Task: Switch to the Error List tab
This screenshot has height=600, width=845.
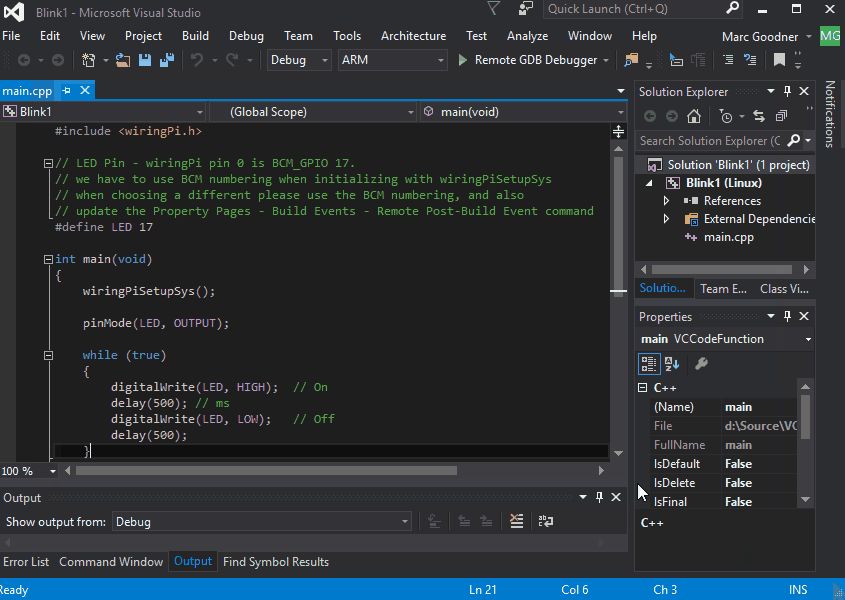Action: pos(26,562)
